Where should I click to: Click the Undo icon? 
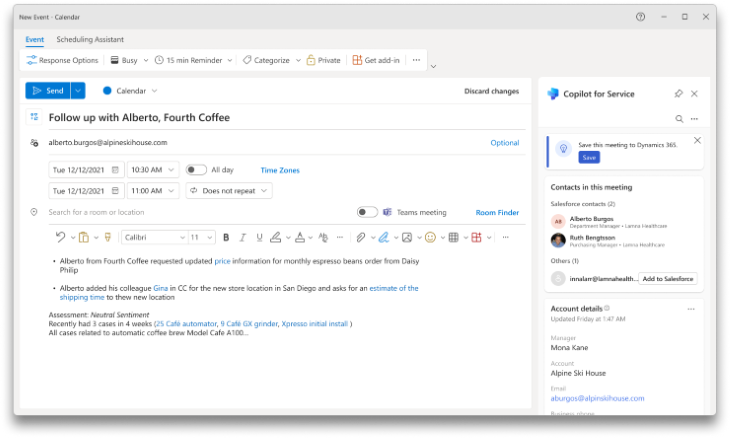61,237
